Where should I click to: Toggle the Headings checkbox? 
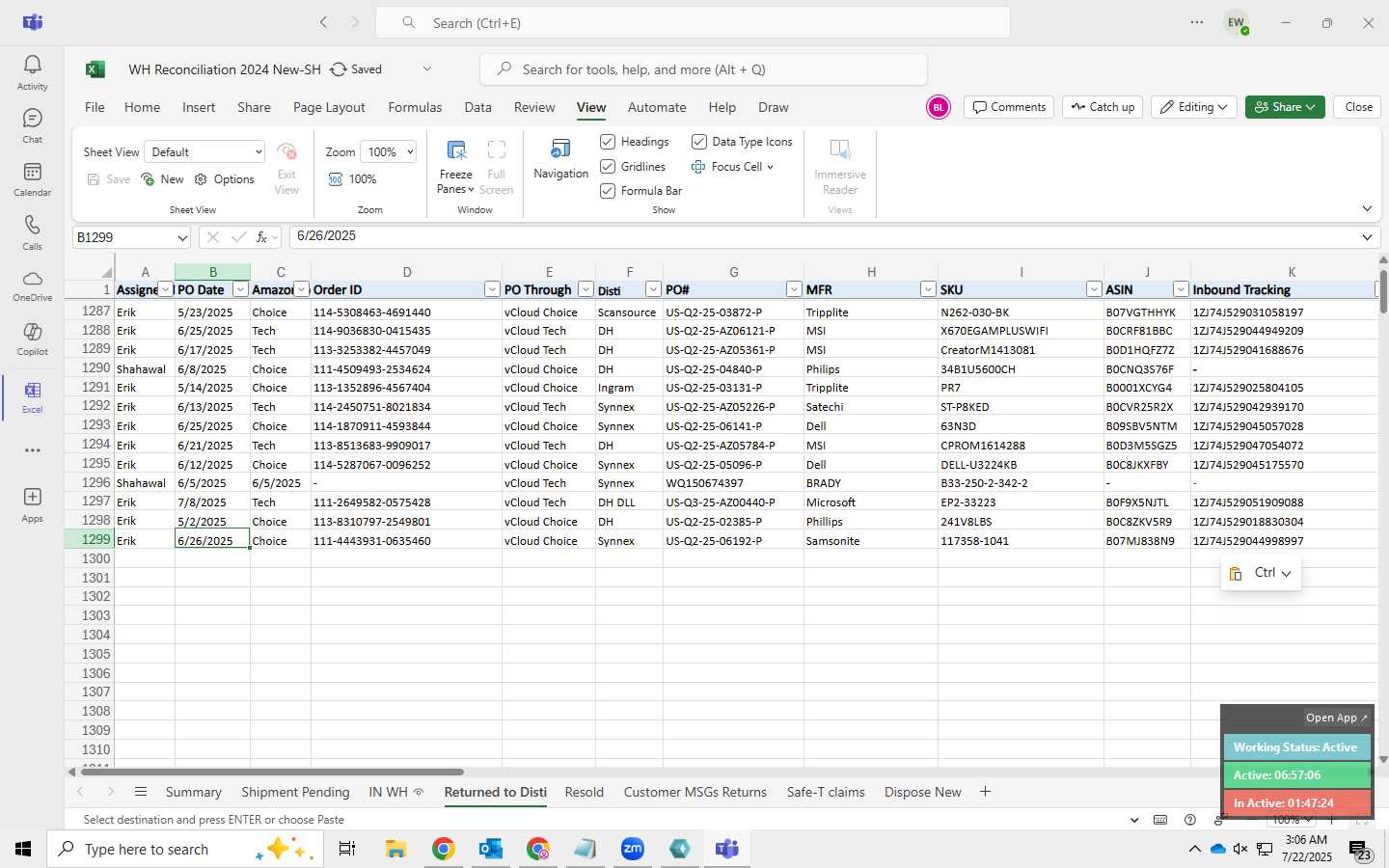608,142
